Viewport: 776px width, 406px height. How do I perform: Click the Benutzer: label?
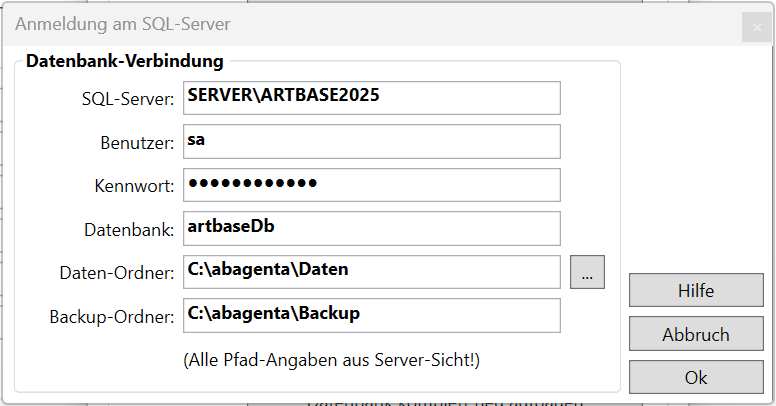tap(137, 143)
